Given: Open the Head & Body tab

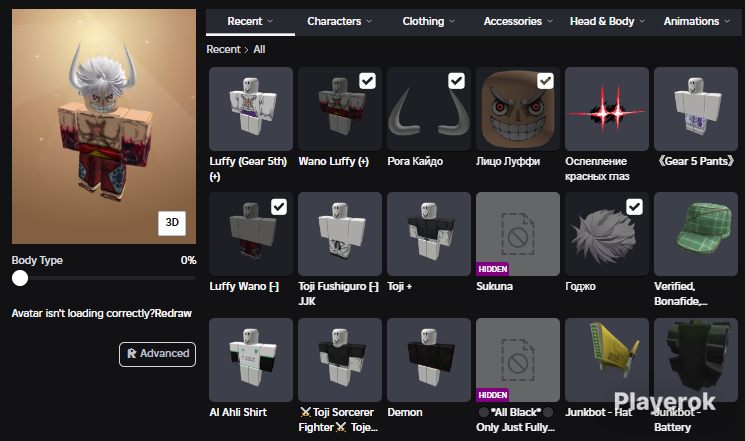Looking at the screenshot, I should coord(607,21).
